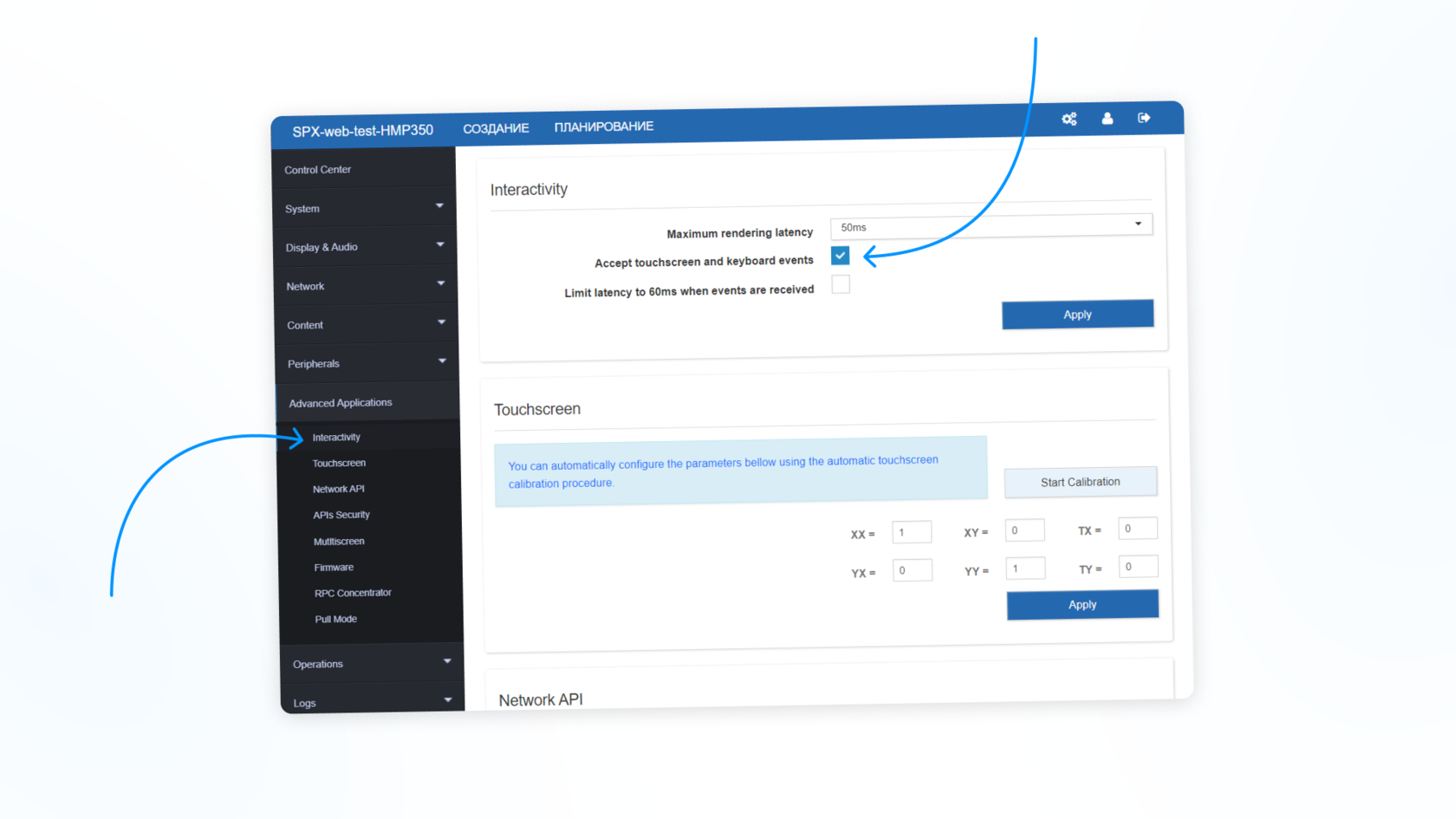This screenshot has width=1456, height=819.
Task: Click the Network API section heading
Action: (541, 699)
